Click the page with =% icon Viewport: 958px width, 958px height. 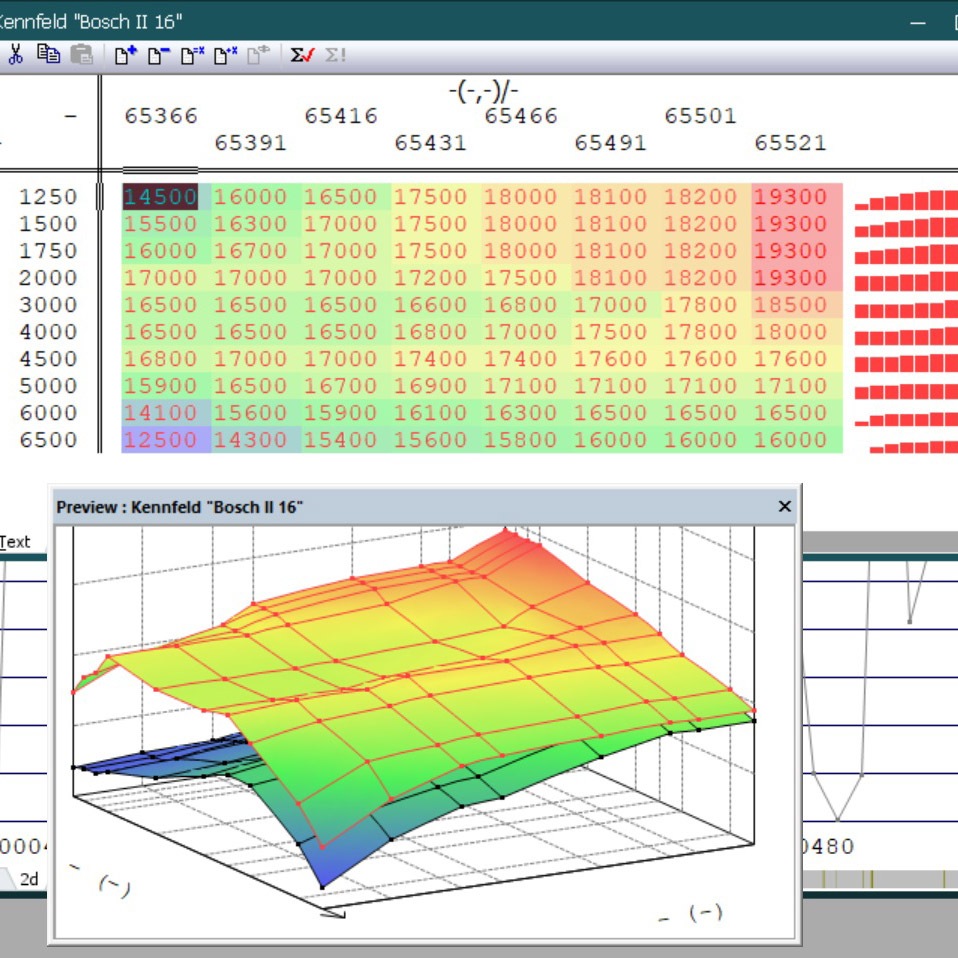point(192,55)
